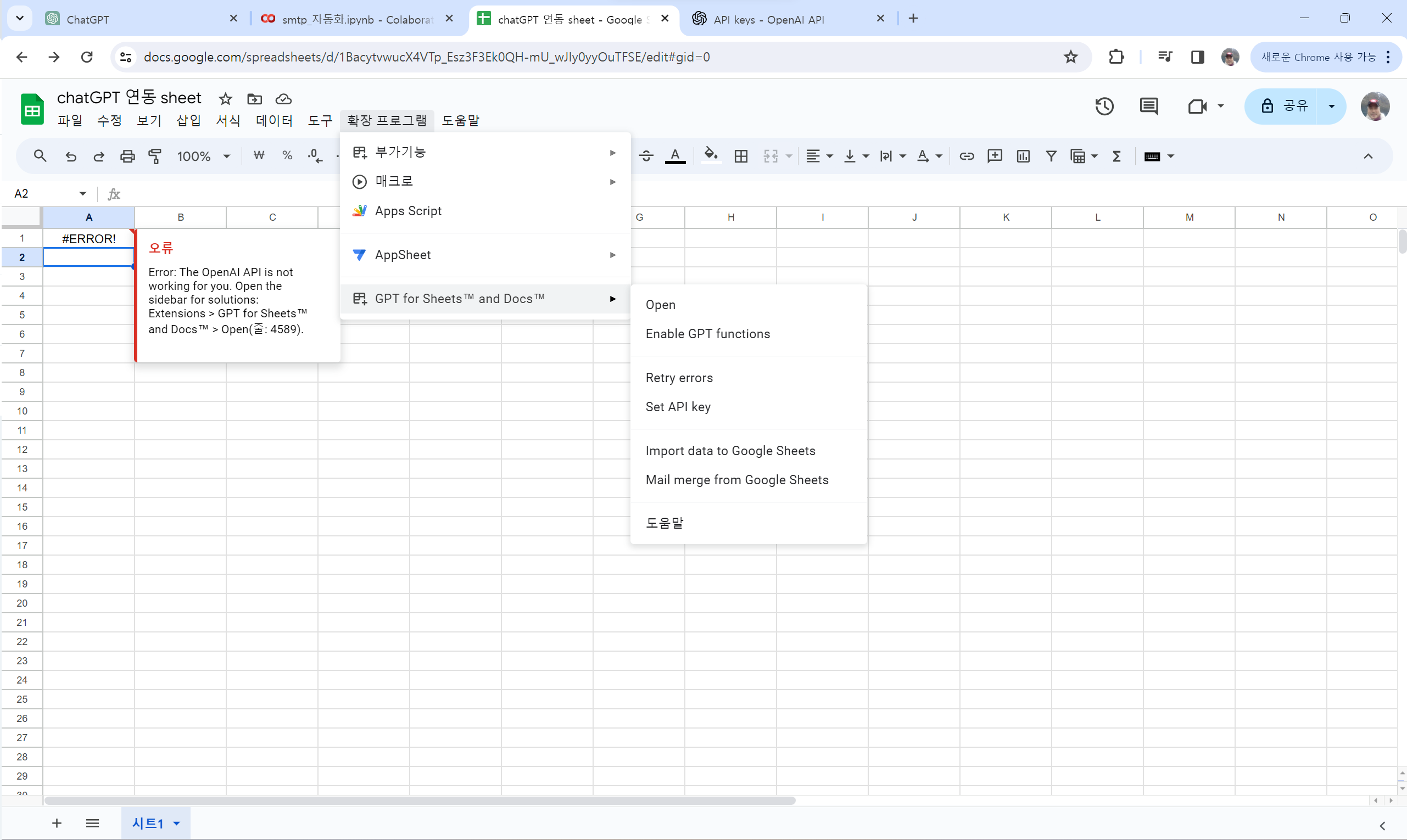The height and width of the screenshot is (840, 1407).
Task: Open a new browser tab
Action: click(x=913, y=19)
